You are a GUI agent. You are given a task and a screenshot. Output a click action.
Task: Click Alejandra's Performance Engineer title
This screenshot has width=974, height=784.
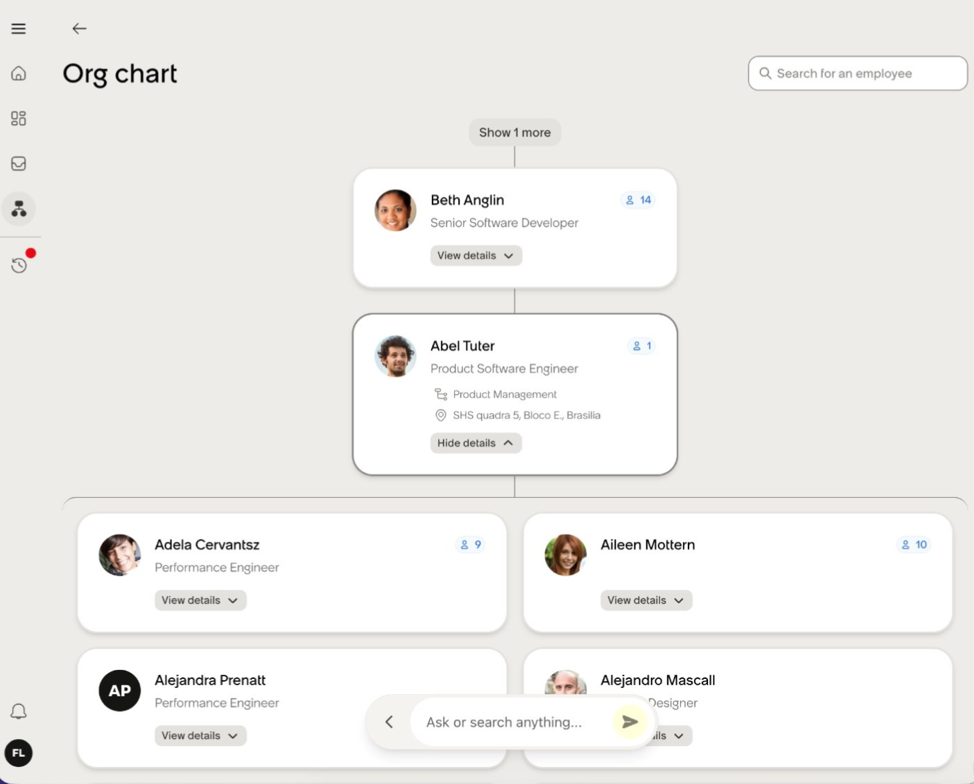point(217,703)
